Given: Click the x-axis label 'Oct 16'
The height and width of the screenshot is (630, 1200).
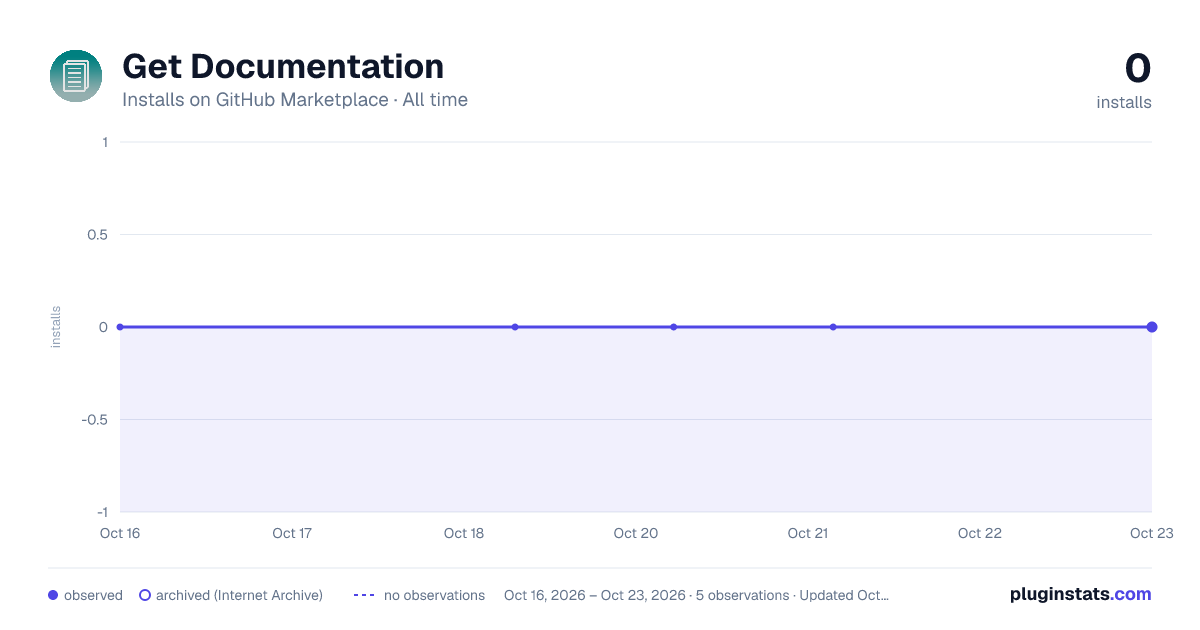Looking at the screenshot, I should (x=120, y=533).
